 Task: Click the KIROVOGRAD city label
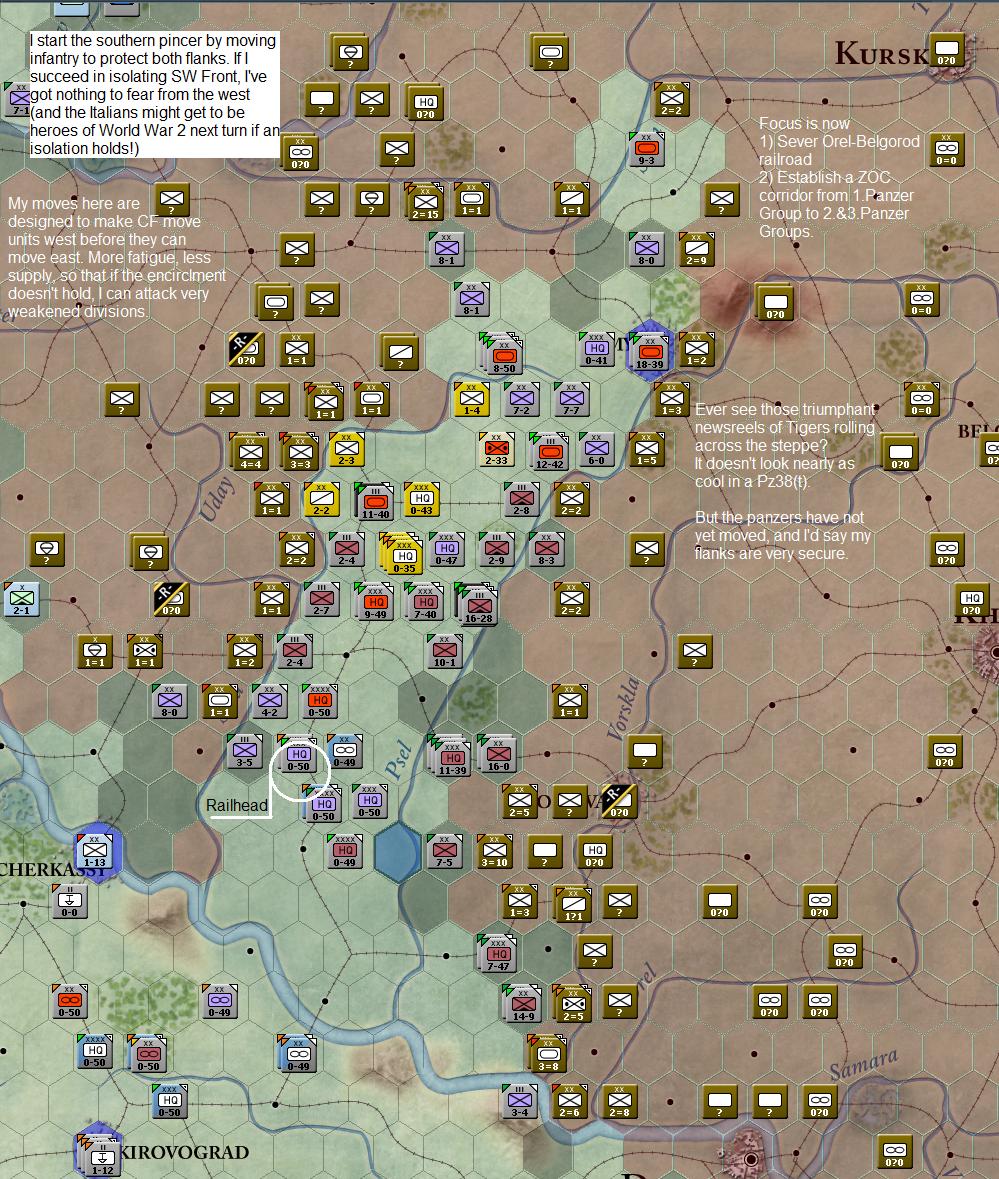(184, 1153)
